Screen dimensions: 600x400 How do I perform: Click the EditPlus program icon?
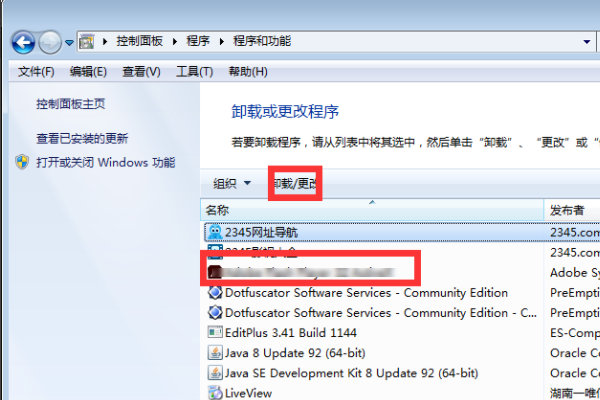pos(215,332)
